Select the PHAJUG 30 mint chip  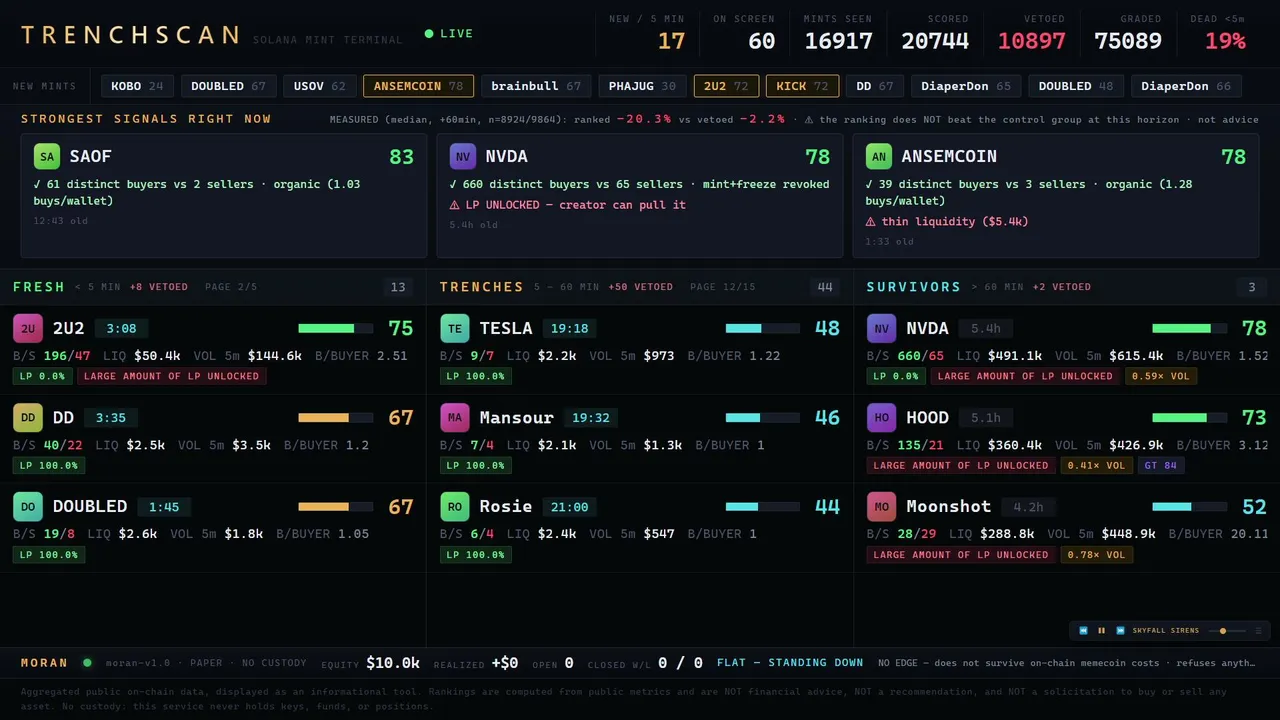tap(643, 86)
